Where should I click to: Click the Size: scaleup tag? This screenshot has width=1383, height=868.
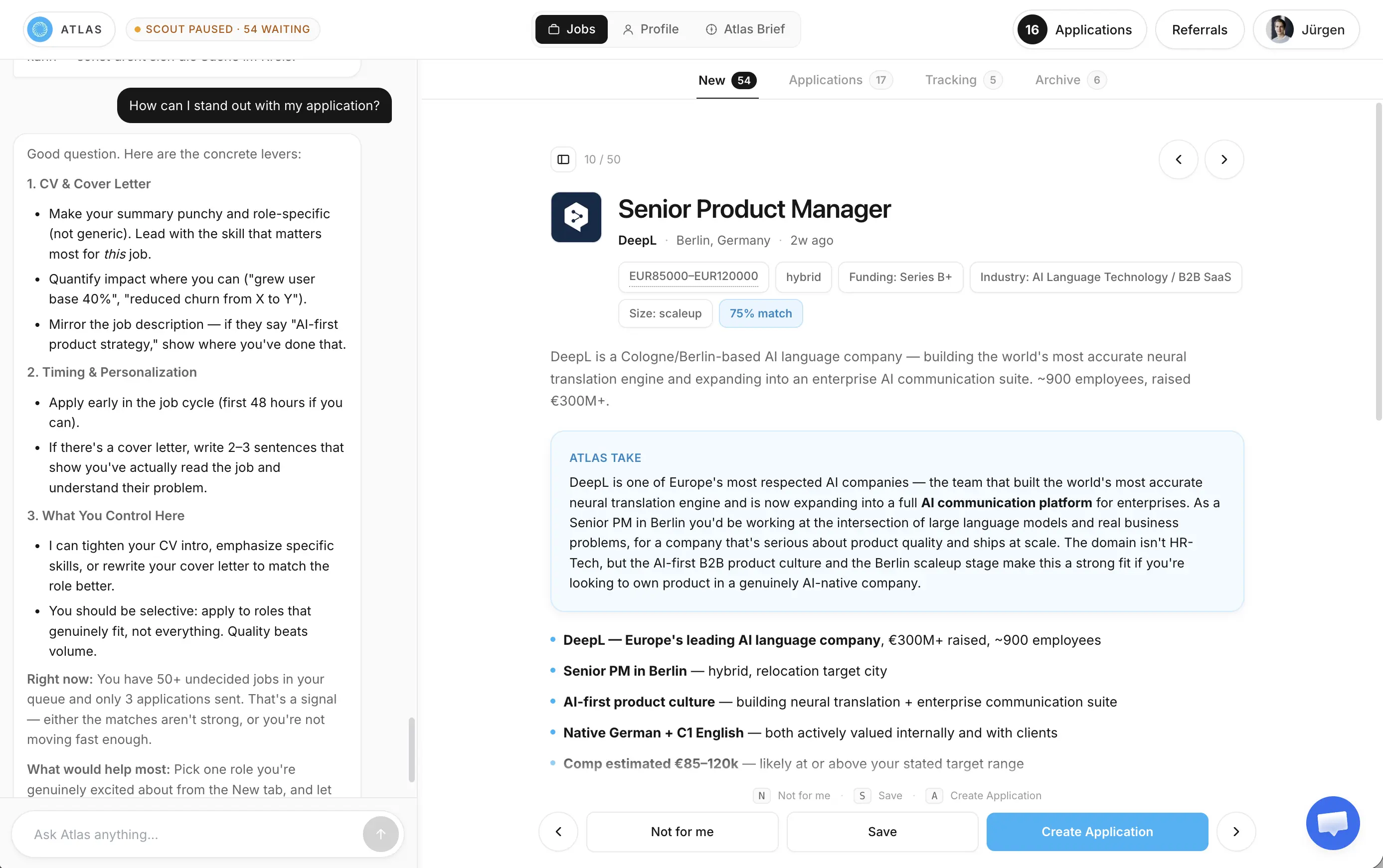(x=665, y=313)
